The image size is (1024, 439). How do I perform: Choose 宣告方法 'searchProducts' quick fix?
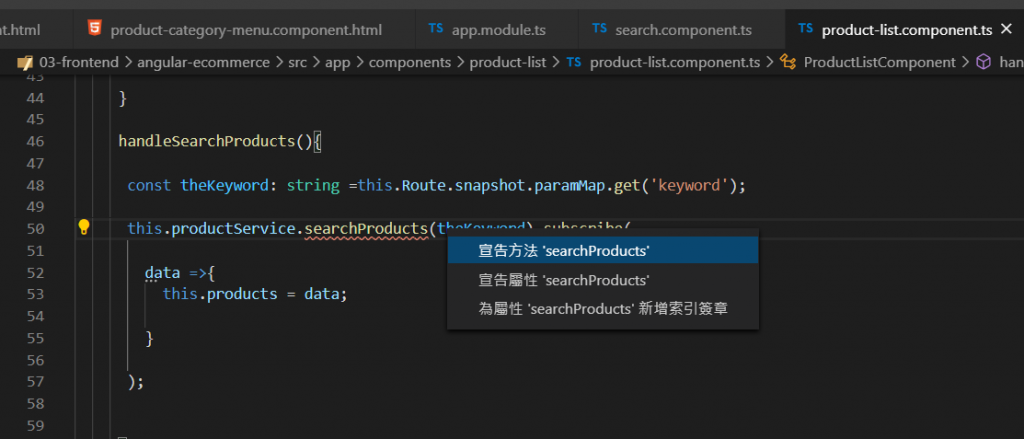pyautogui.click(x=564, y=250)
